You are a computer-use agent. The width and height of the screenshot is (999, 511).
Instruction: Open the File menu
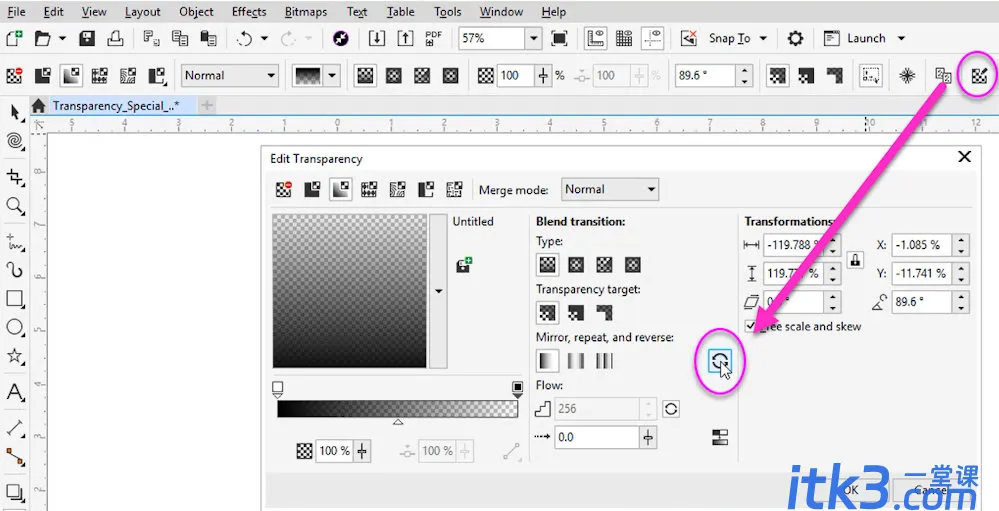click(x=16, y=11)
